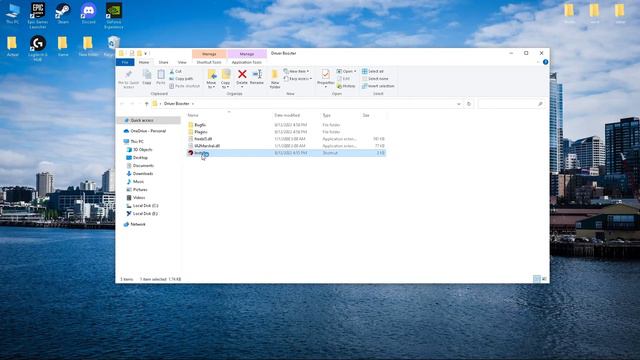Click History in the Open group

tap(346, 86)
